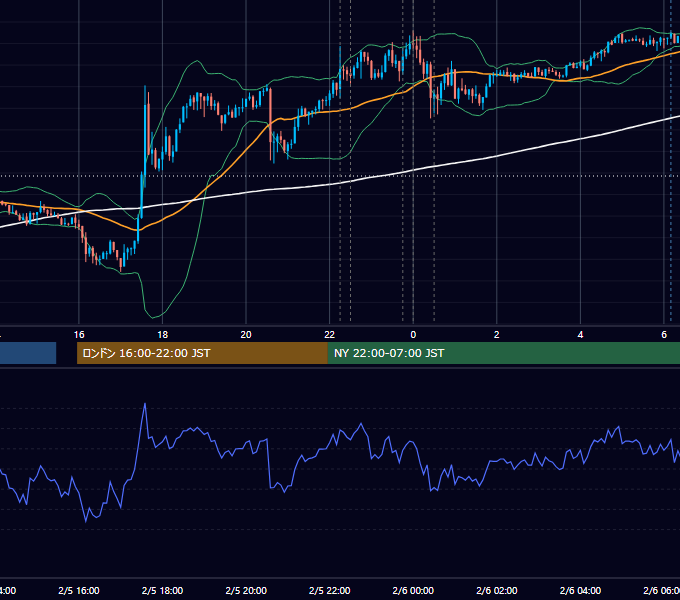Click the 6 hour label on the price chart axis

click(x=664, y=335)
